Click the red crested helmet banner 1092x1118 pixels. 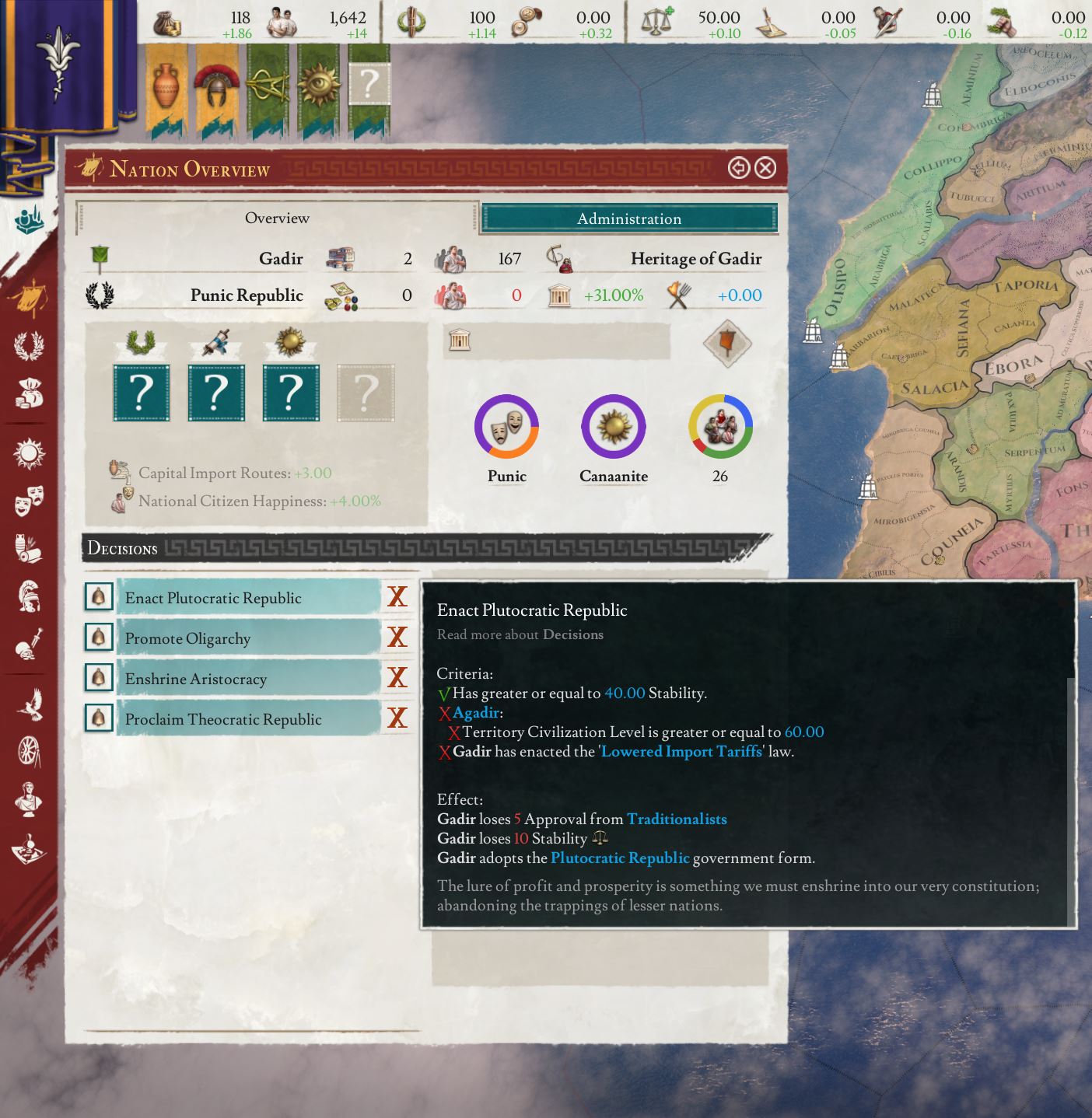[x=215, y=89]
